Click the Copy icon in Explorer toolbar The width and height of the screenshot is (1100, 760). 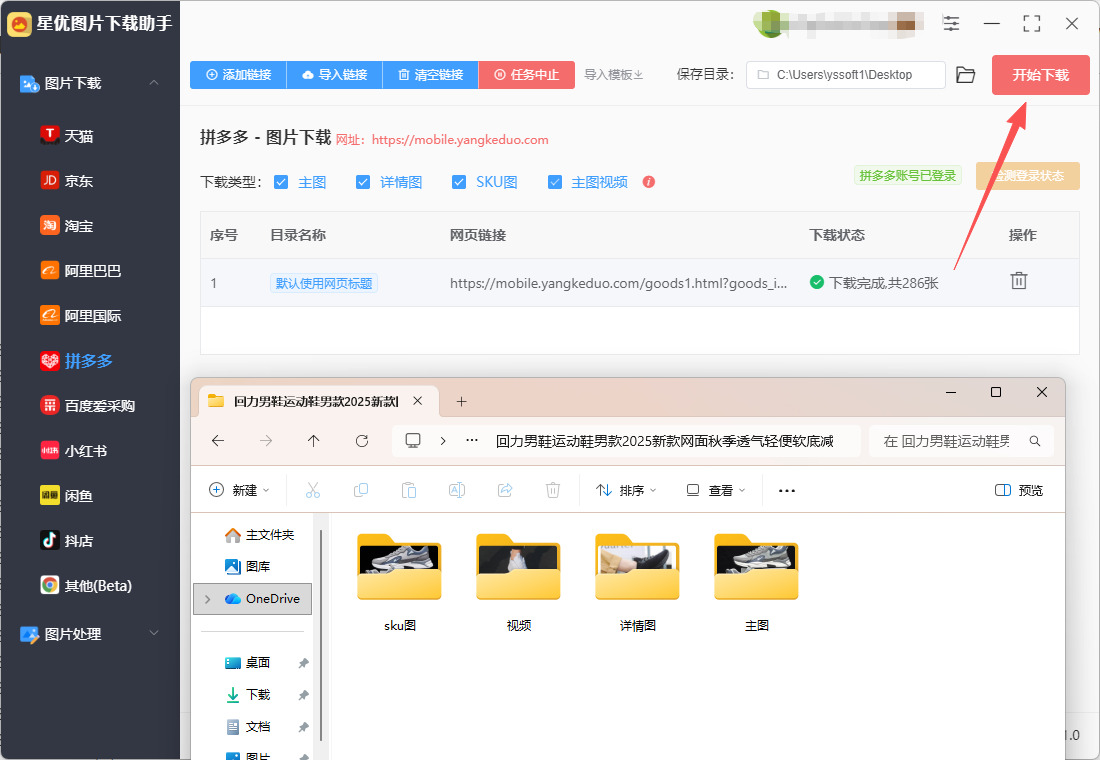361,490
